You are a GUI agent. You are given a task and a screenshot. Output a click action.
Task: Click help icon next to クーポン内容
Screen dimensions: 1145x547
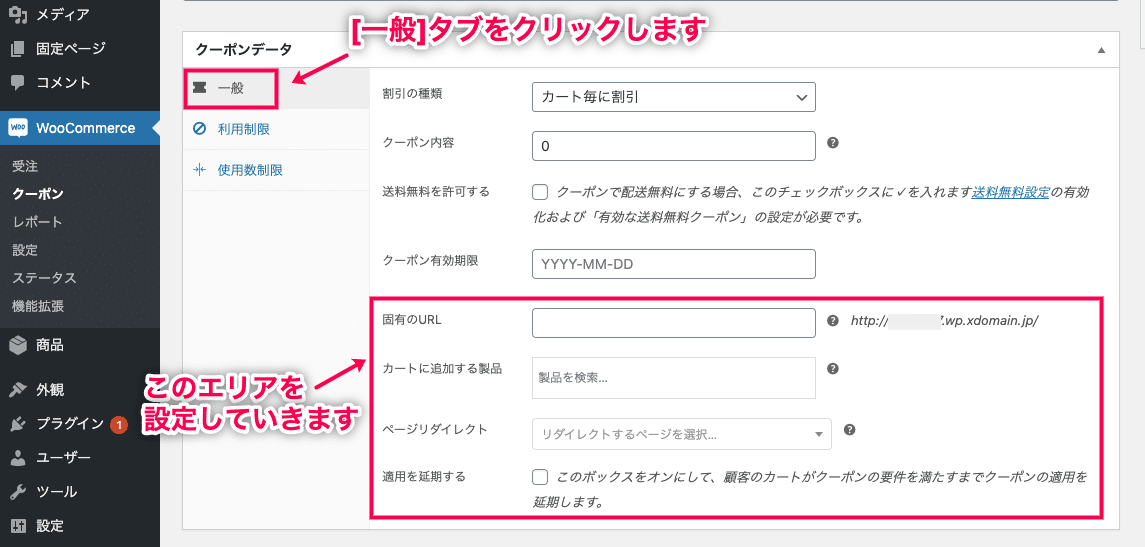tap(832, 143)
